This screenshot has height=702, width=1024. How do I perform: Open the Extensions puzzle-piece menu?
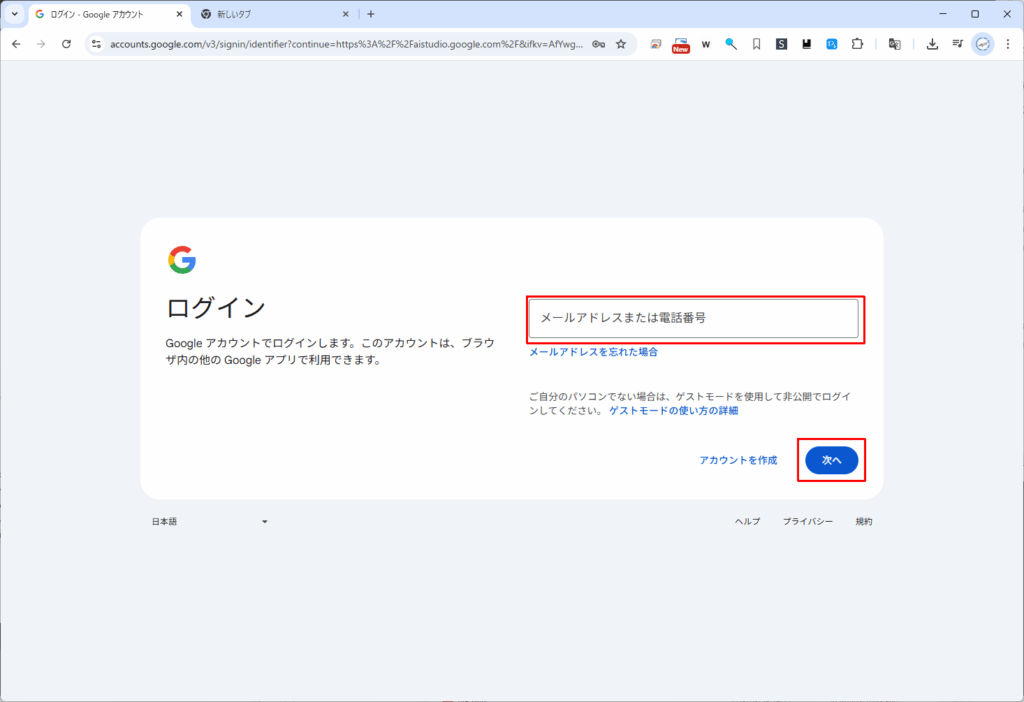[857, 44]
